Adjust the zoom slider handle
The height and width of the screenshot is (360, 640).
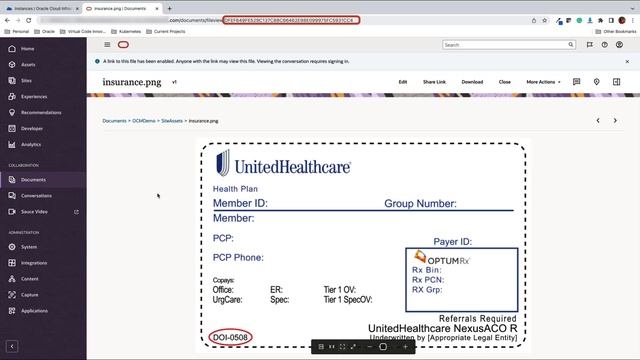383,347
